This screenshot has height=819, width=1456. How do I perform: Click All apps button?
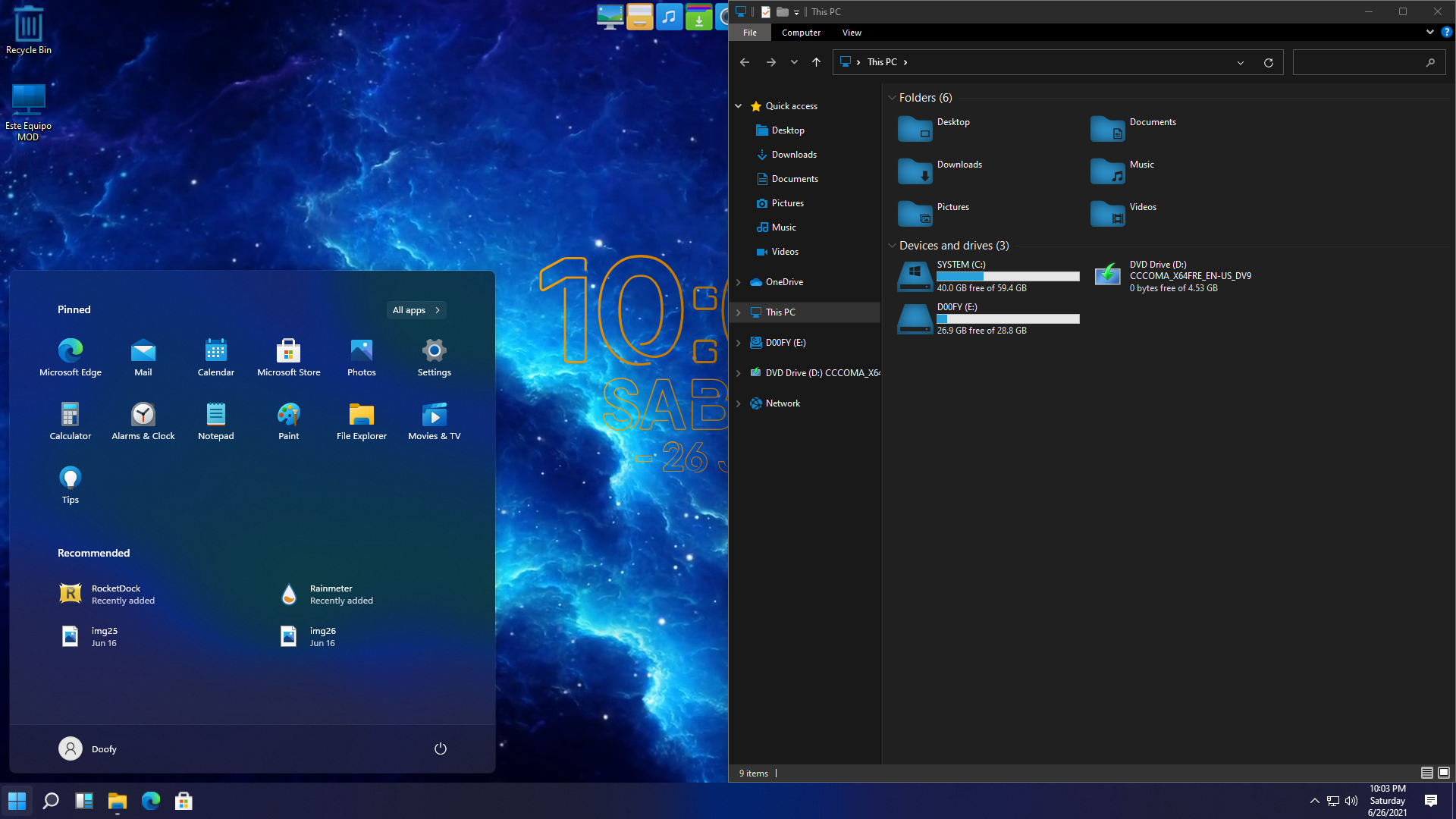click(x=416, y=310)
